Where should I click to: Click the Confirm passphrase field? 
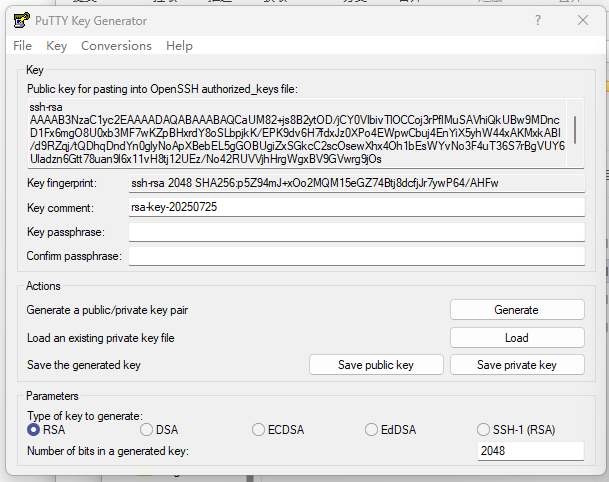[x=356, y=256]
